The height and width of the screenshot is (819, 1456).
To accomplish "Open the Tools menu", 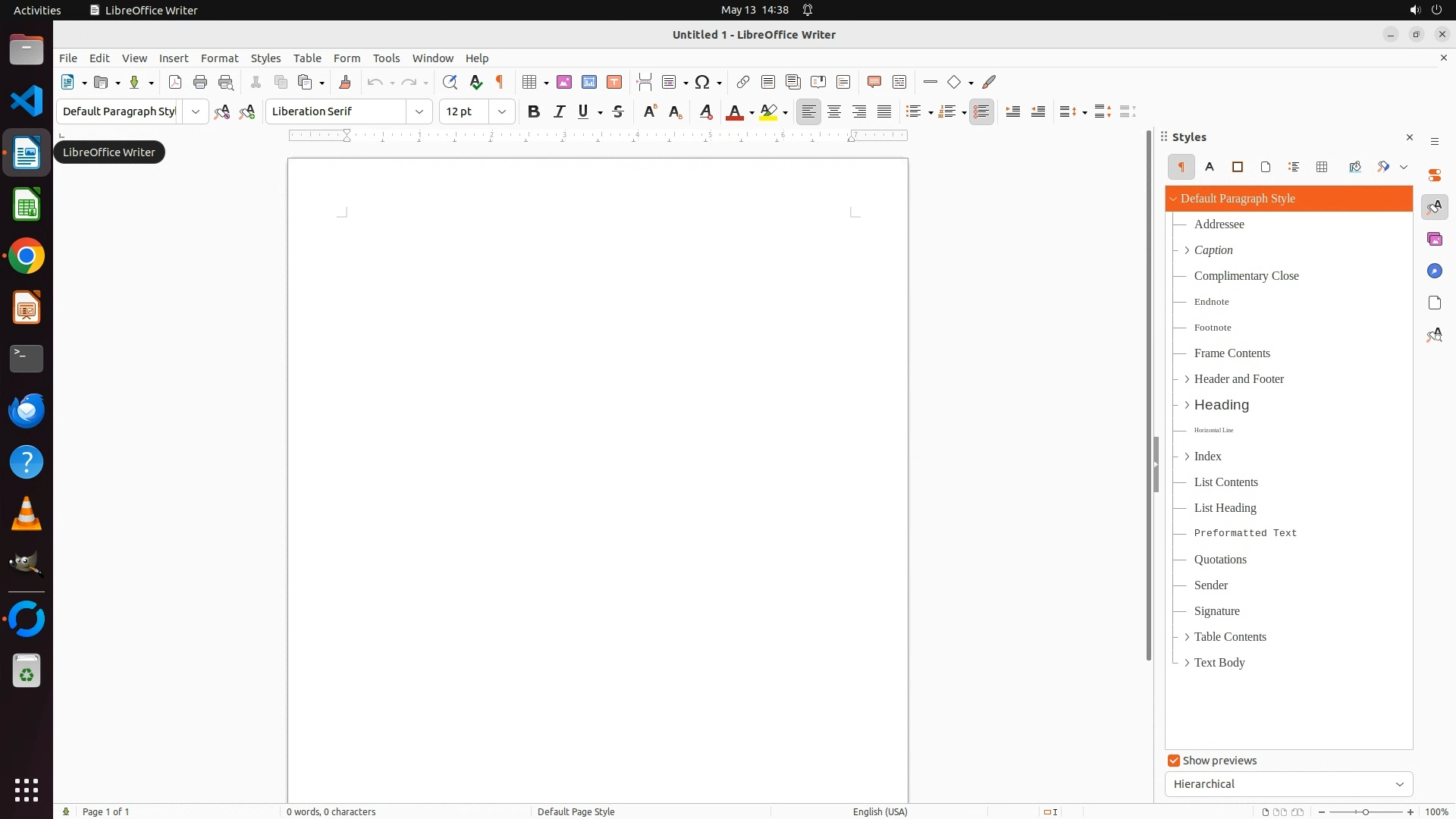I will tap(386, 58).
